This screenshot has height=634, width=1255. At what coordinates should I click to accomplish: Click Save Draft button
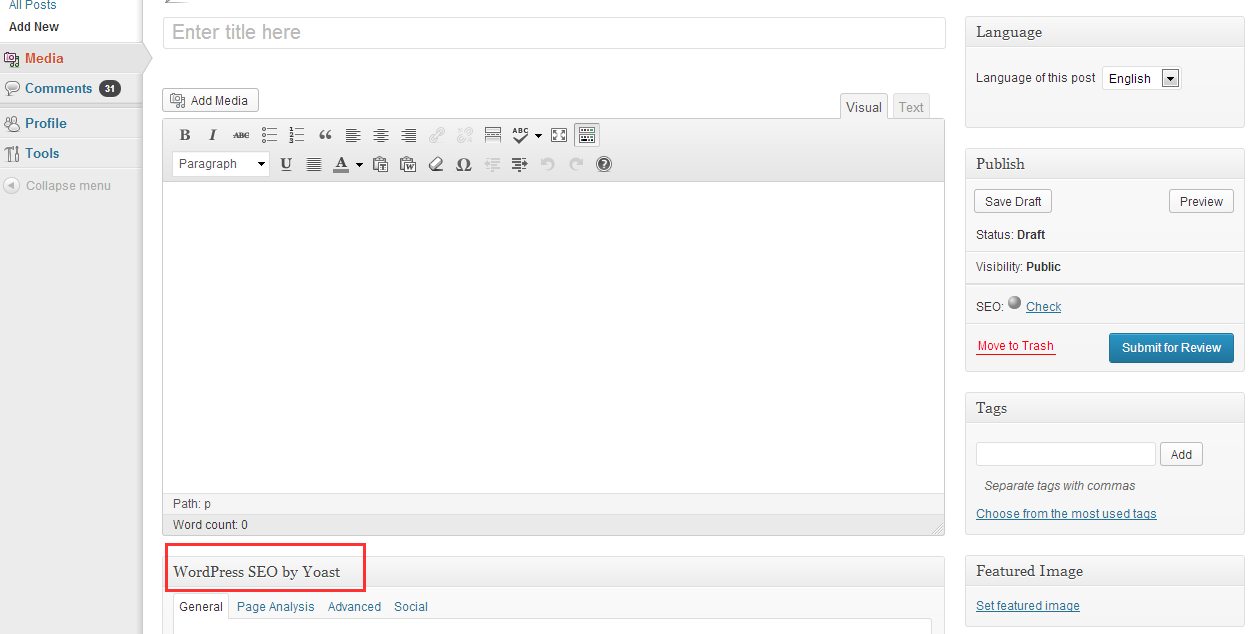1013,201
